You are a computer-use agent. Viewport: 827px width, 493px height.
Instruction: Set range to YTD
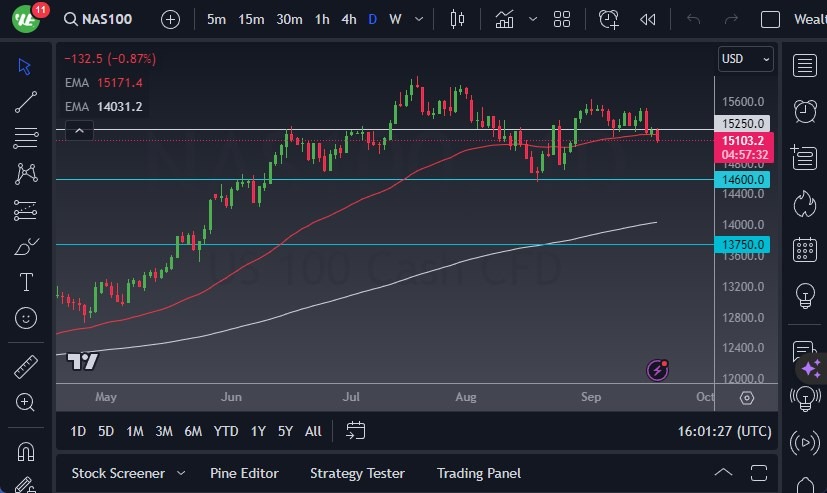click(226, 431)
